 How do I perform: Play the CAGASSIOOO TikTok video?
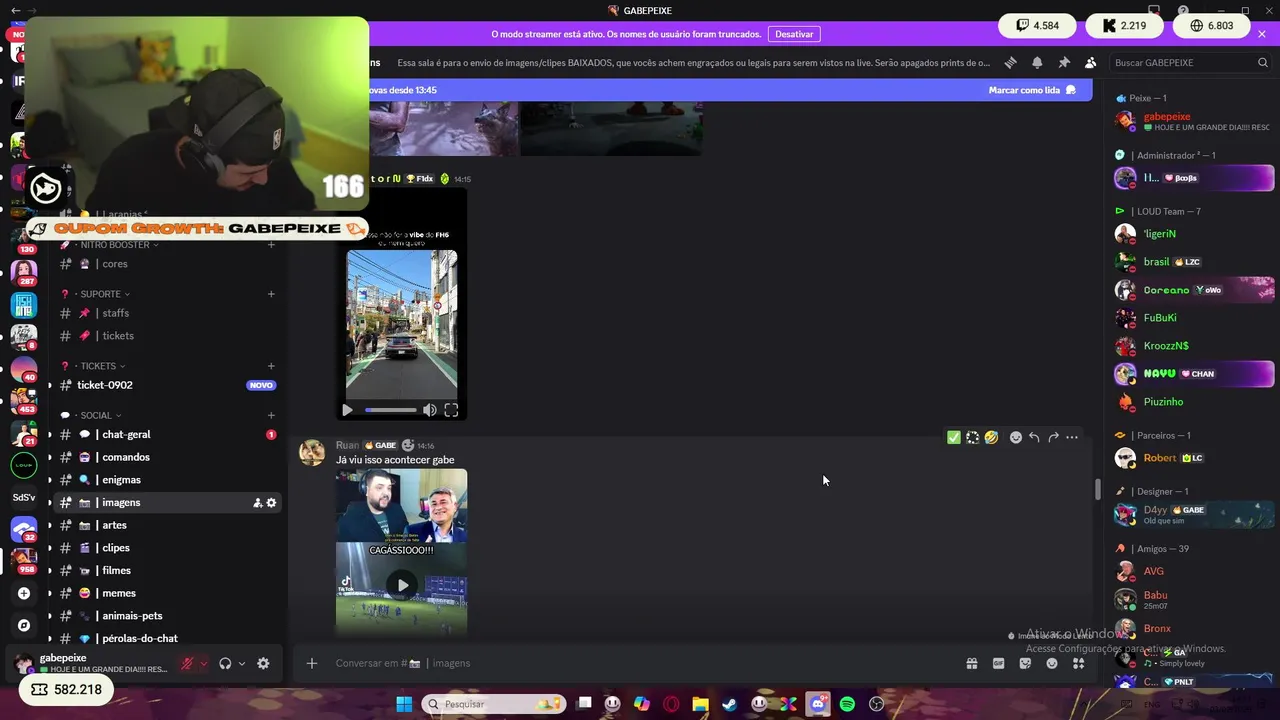click(x=402, y=585)
